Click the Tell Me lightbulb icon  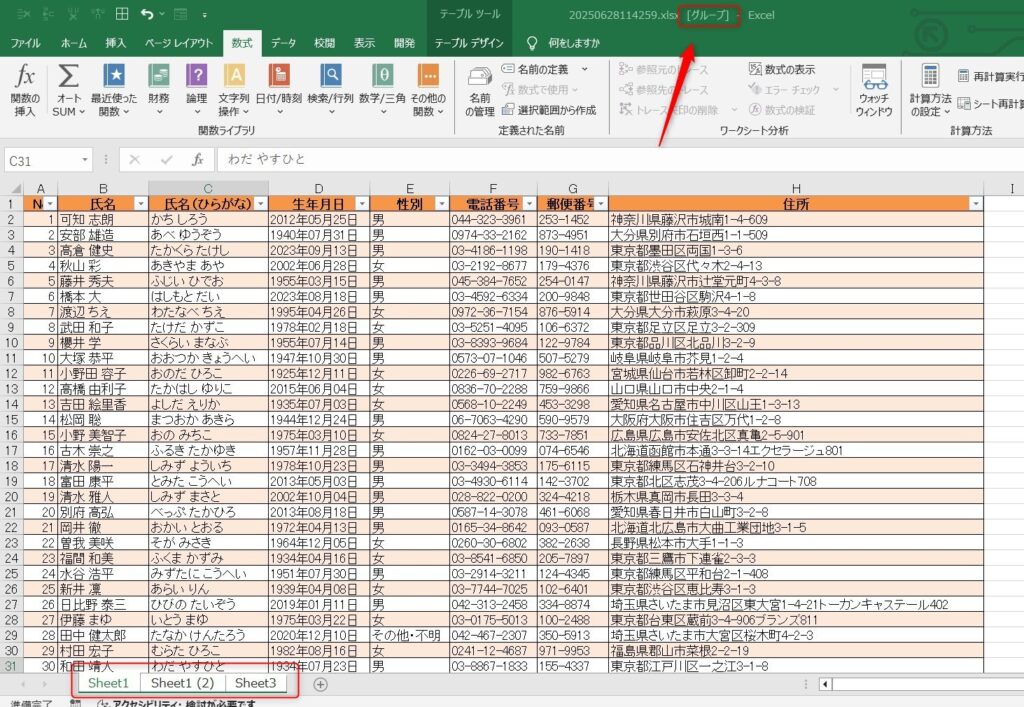coord(532,43)
